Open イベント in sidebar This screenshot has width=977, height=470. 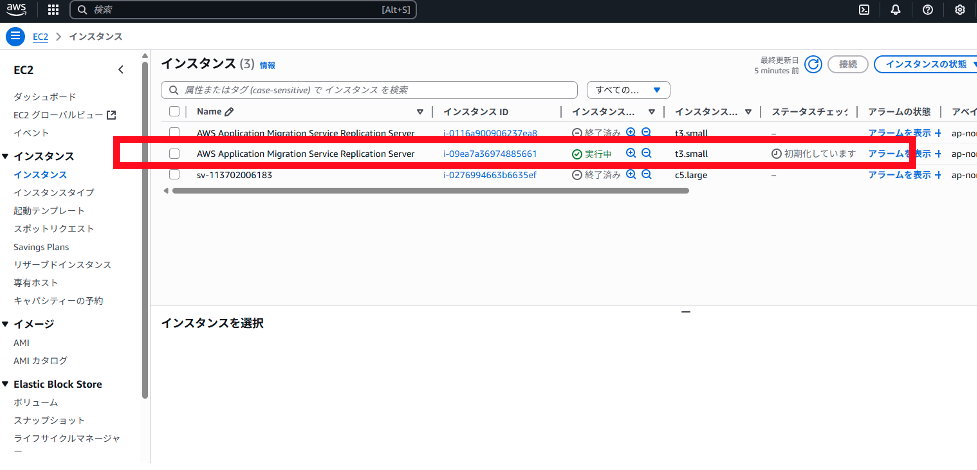31,133
